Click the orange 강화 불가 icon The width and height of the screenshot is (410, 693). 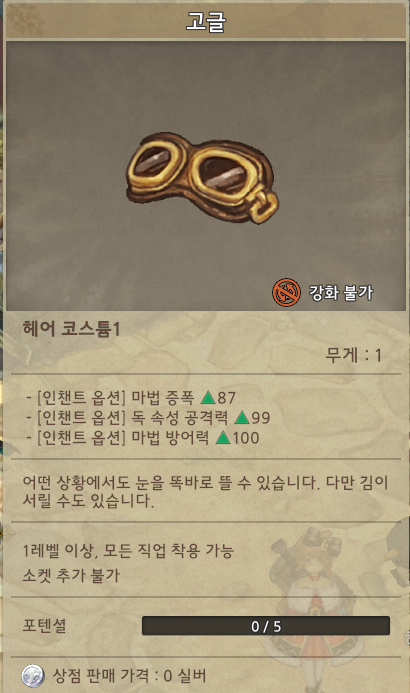[286, 292]
